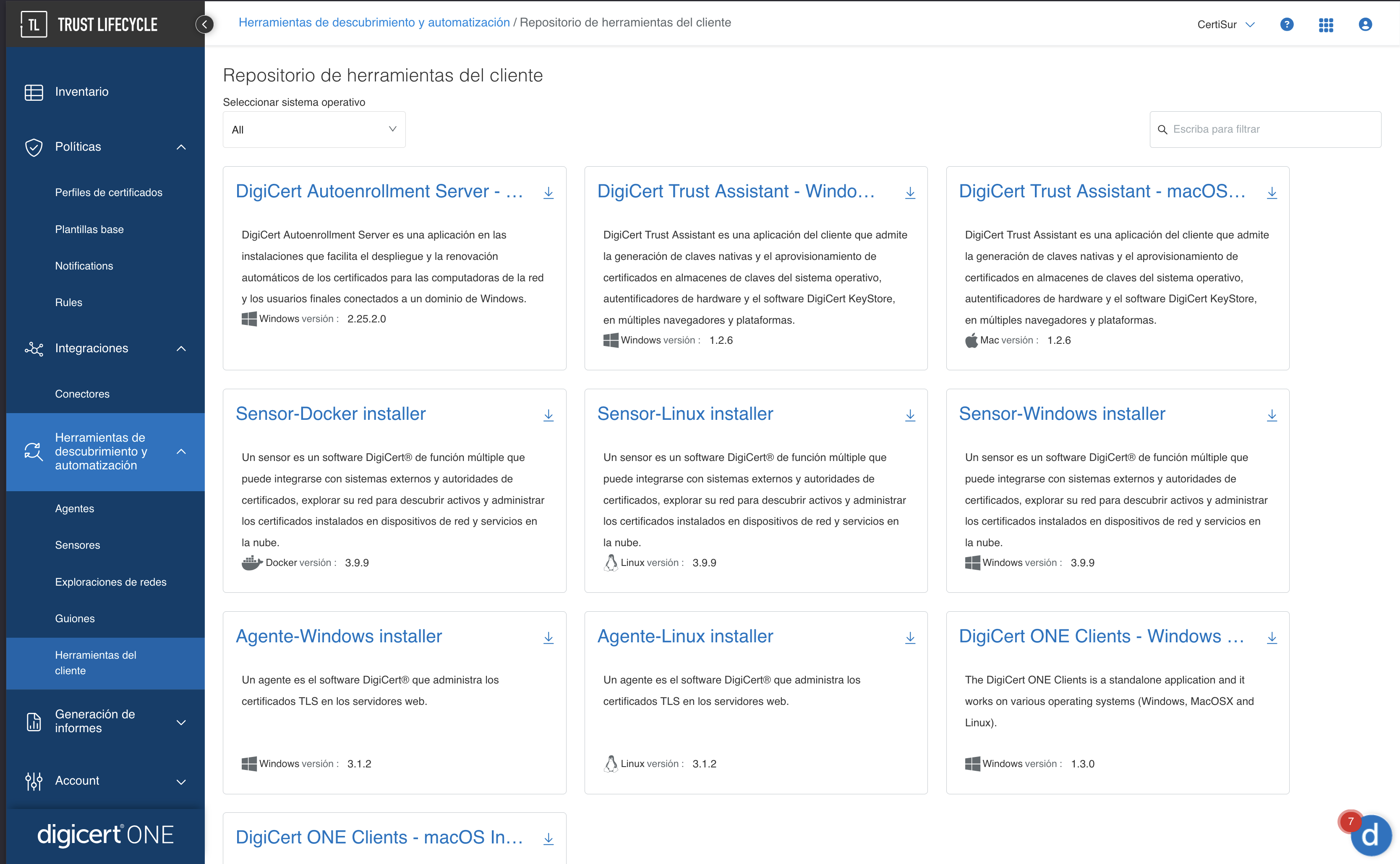Viewport: 1400px width, 864px height.
Task: Open the CertiSur account dropdown
Action: (x=1226, y=25)
